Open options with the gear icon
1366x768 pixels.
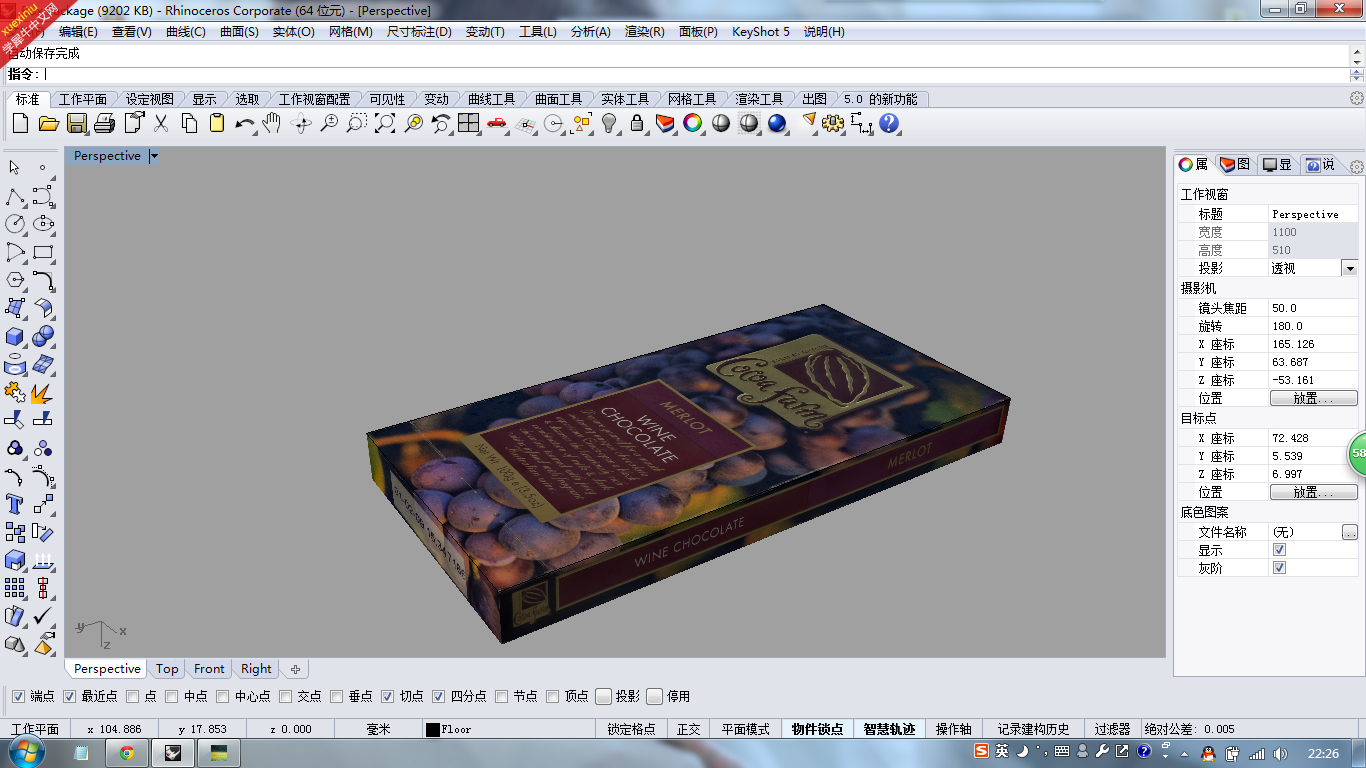pyautogui.click(x=833, y=123)
